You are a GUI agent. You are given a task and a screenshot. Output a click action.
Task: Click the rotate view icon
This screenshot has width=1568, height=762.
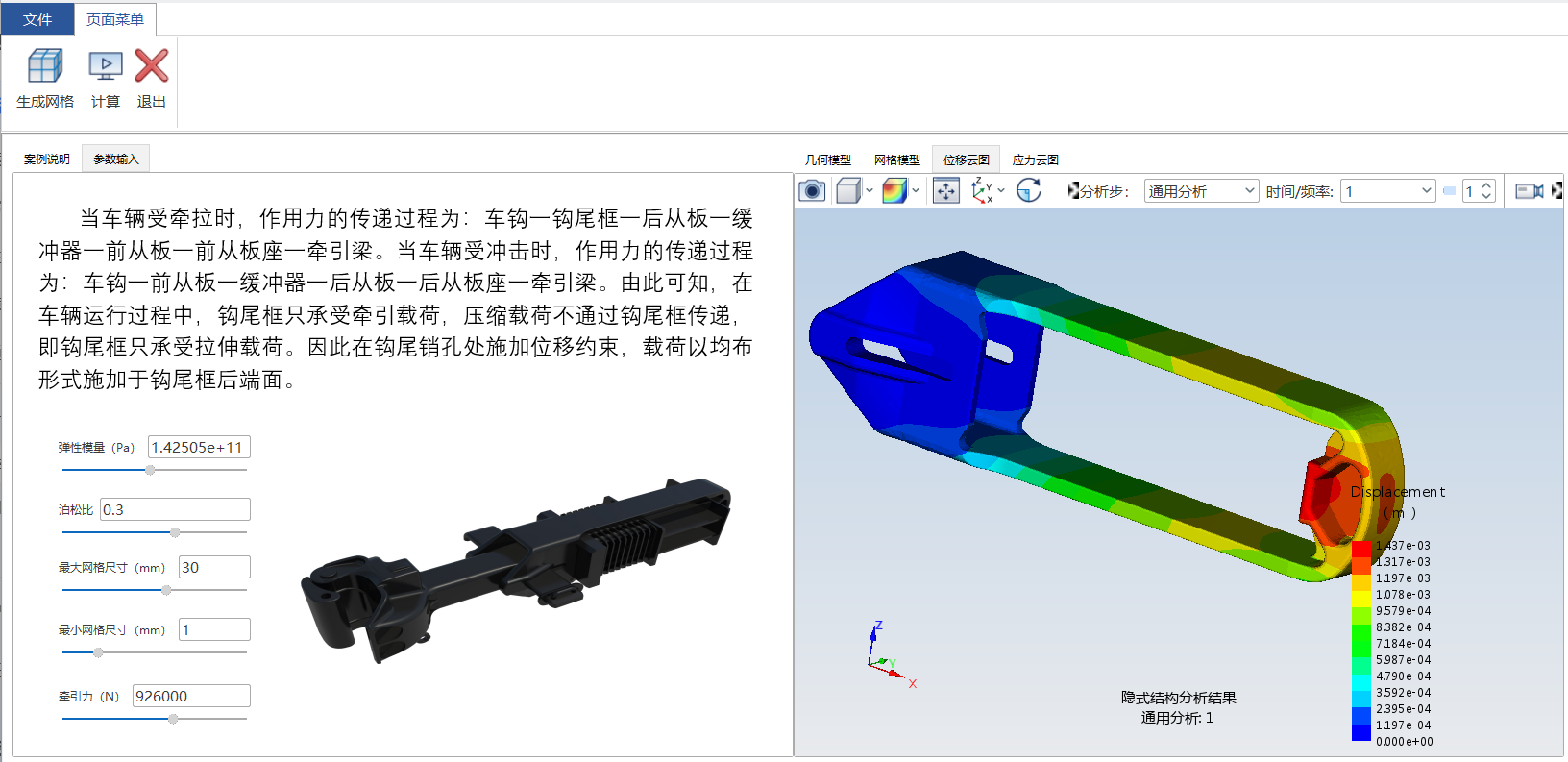pos(1029,190)
